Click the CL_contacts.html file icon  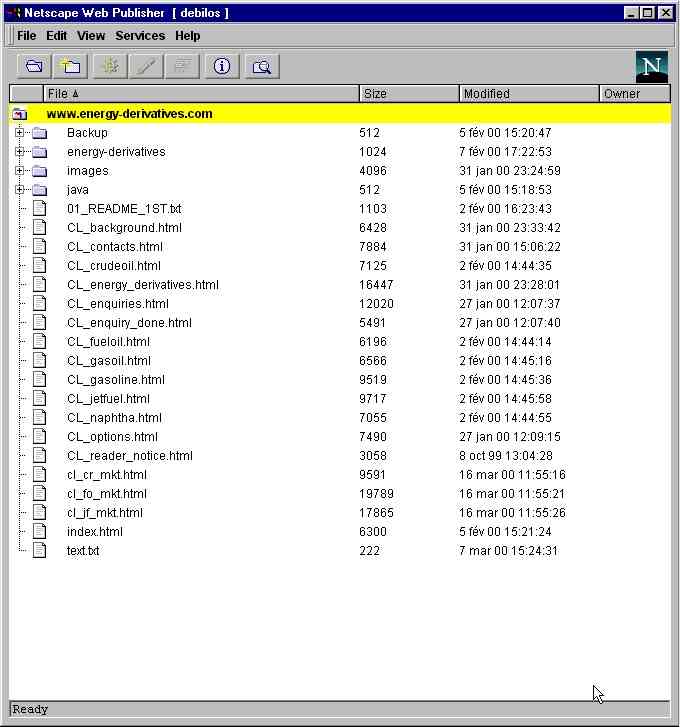coord(40,247)
